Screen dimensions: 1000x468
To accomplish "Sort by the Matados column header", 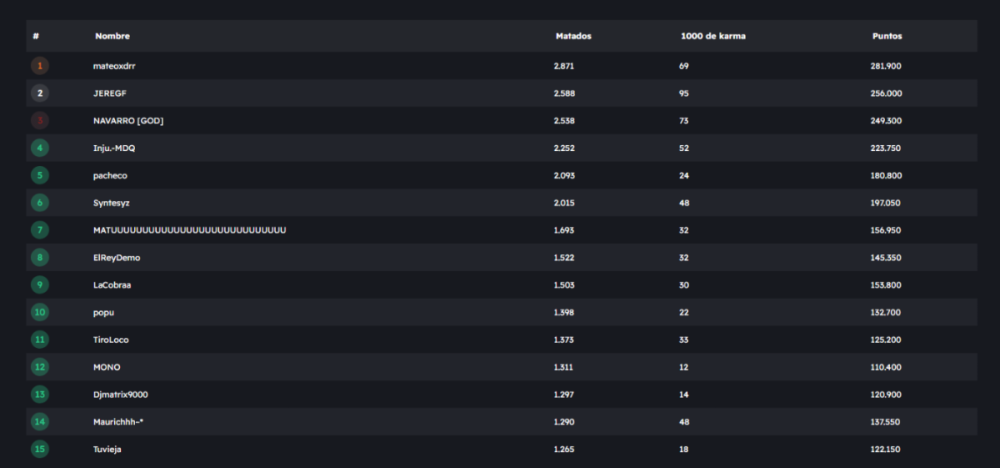I will click(573, 36).
